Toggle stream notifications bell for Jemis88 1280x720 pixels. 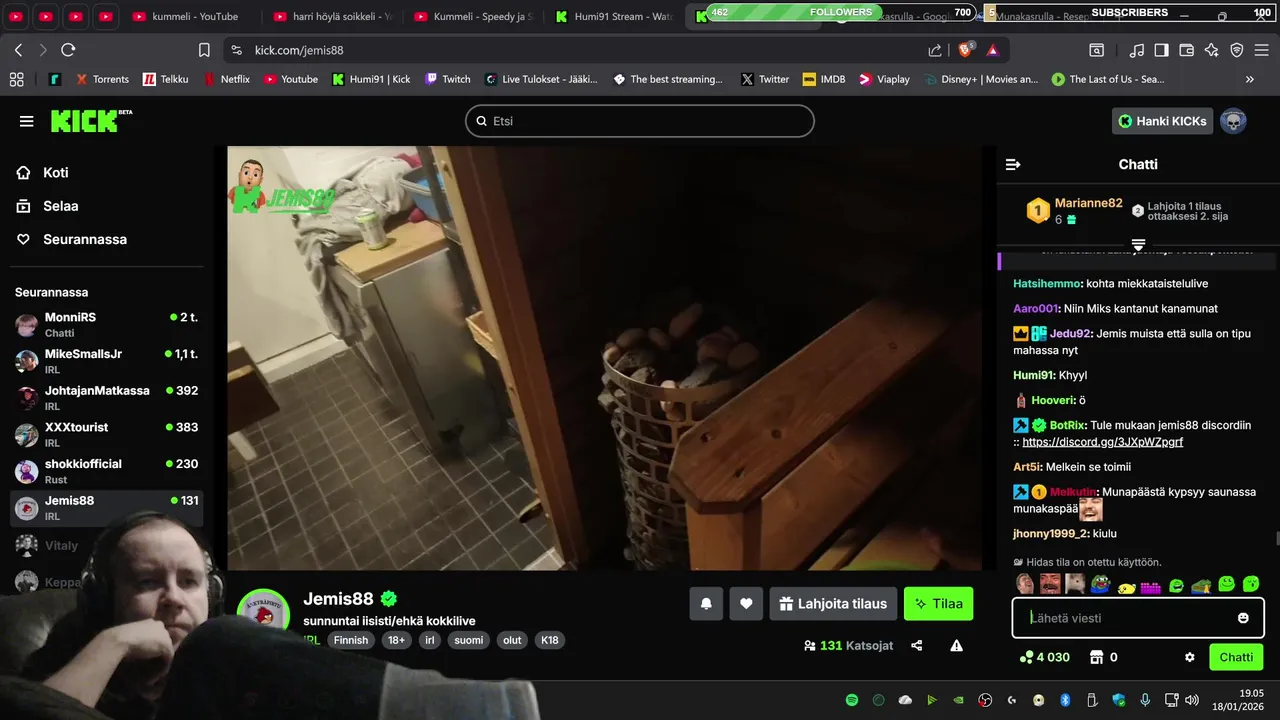[706, 604]
